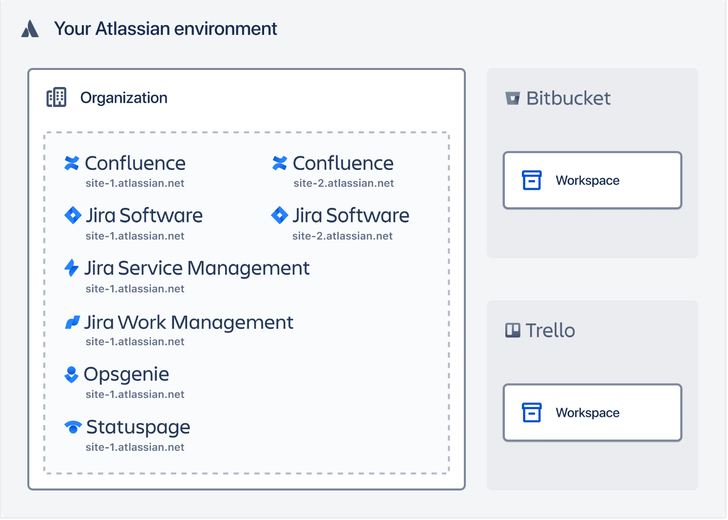Click the Atlassian logo icon
The width and height of the screenshot is (728, 520).
coord(30,29)
